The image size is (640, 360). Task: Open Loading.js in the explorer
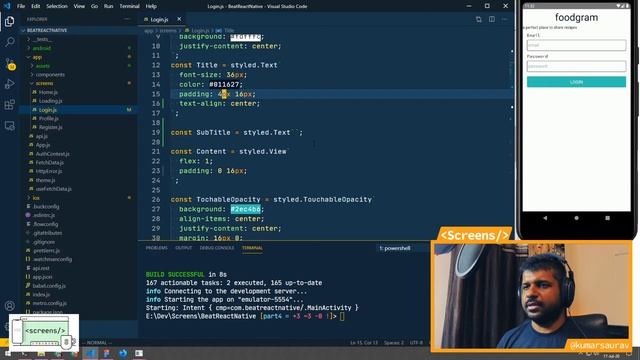point(51,101)
